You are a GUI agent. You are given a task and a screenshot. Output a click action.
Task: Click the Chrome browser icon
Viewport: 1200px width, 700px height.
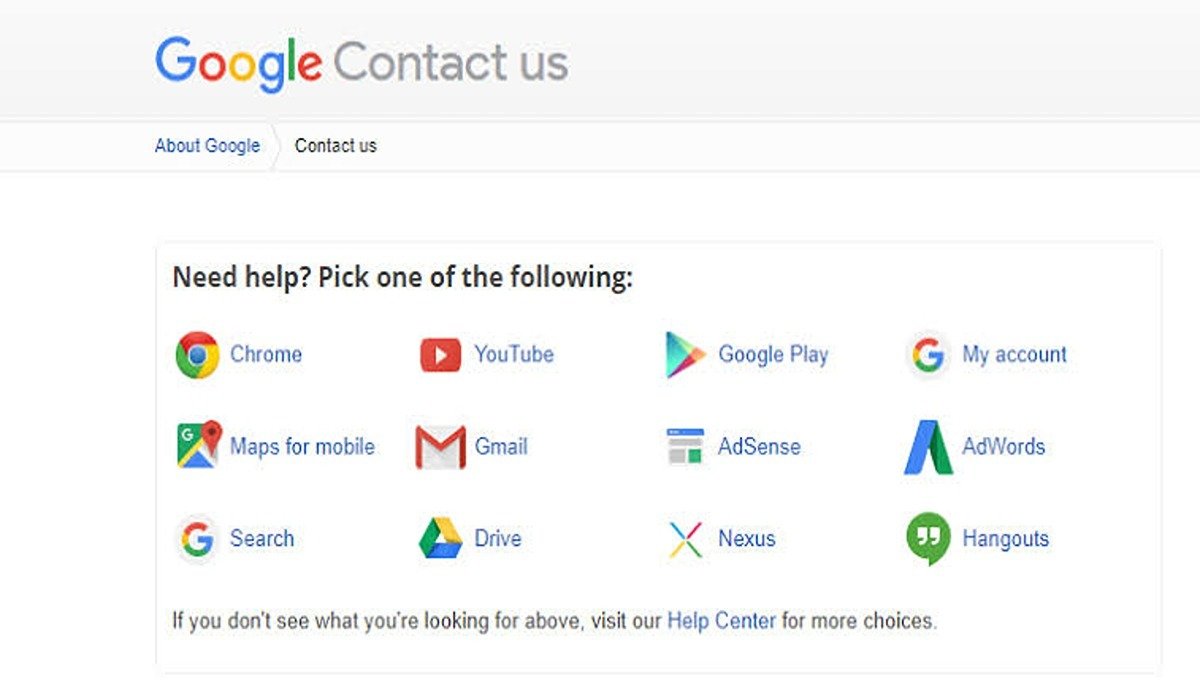click(x=197, y=355)
